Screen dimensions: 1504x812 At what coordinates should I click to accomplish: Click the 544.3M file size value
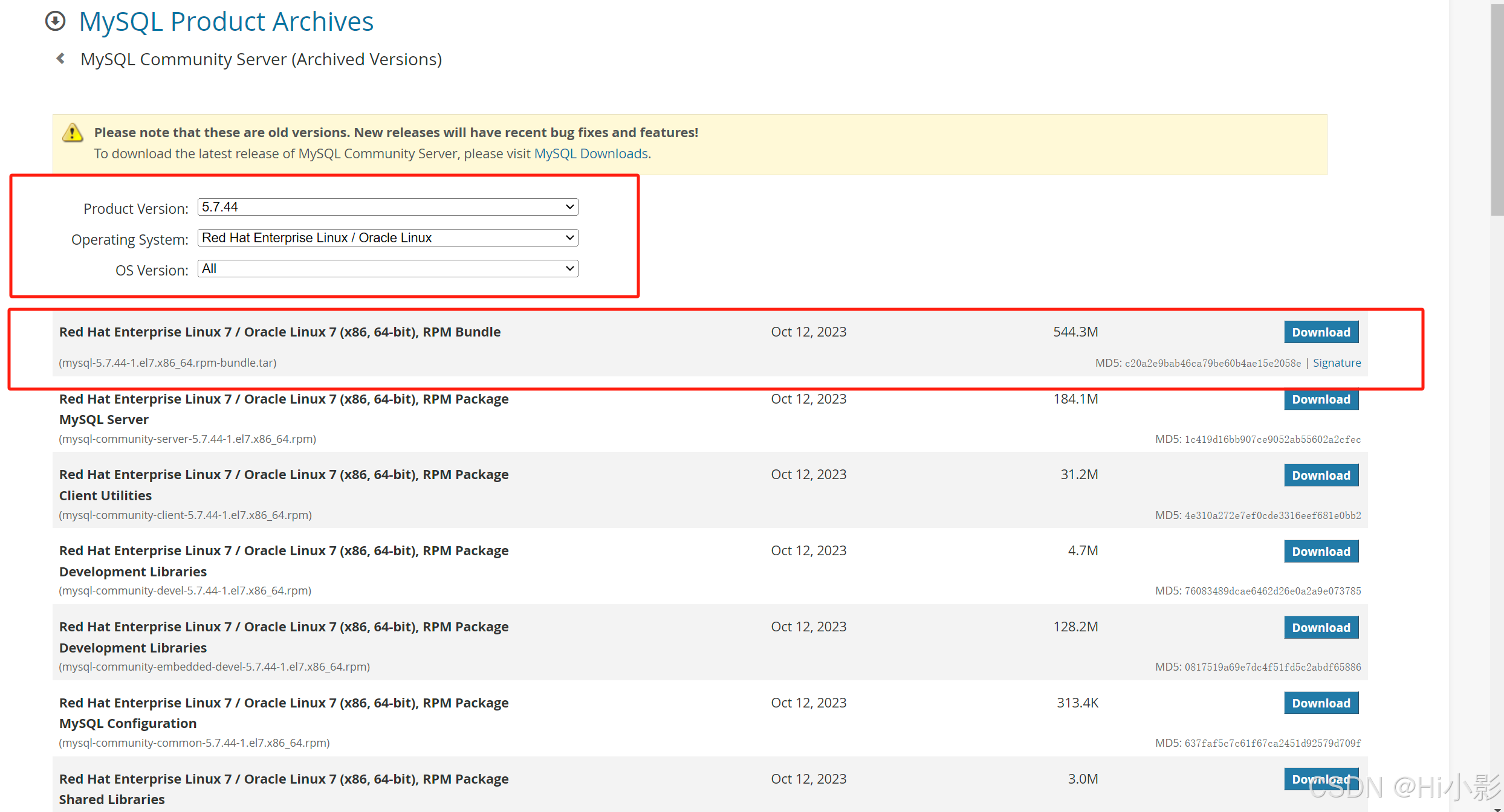[x=1075, y=332]
